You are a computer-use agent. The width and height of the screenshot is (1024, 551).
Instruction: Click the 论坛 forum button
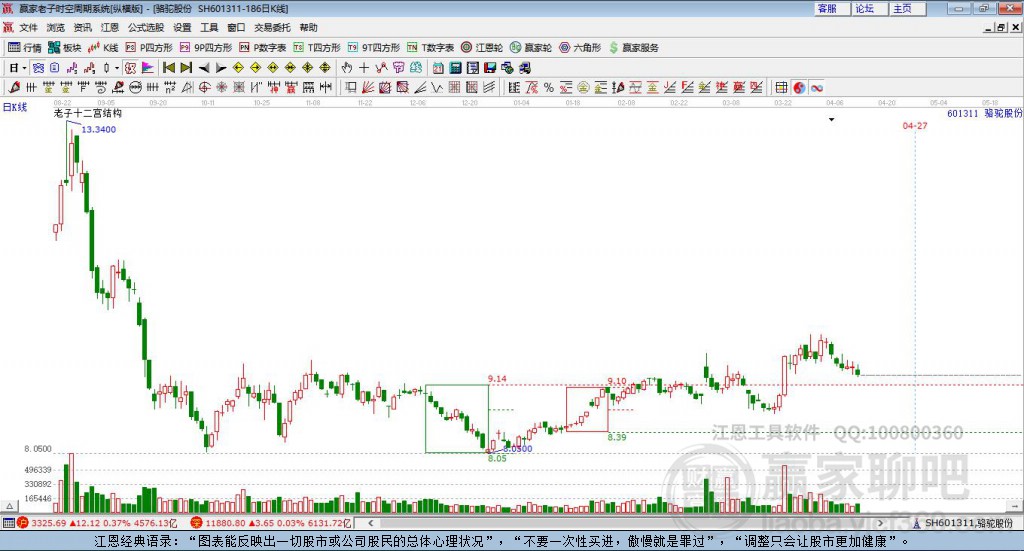click(870, 8)
